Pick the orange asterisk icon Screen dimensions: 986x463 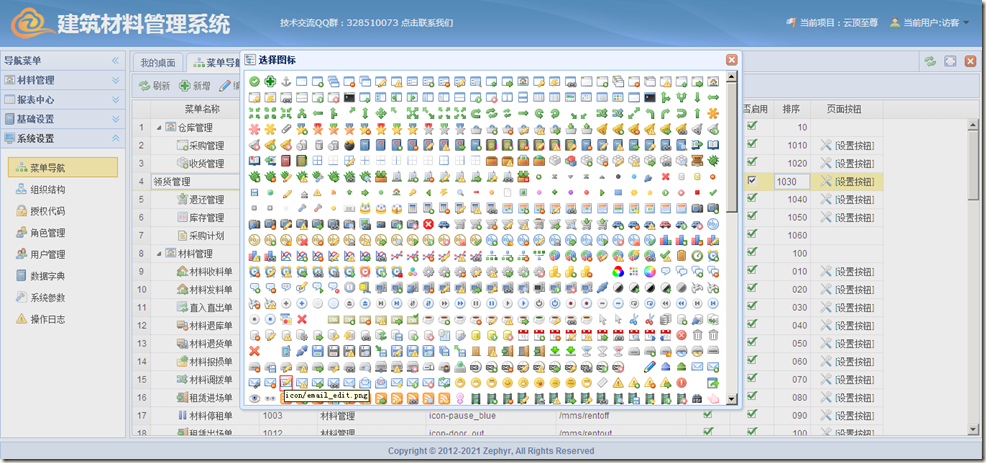(712, 113)
